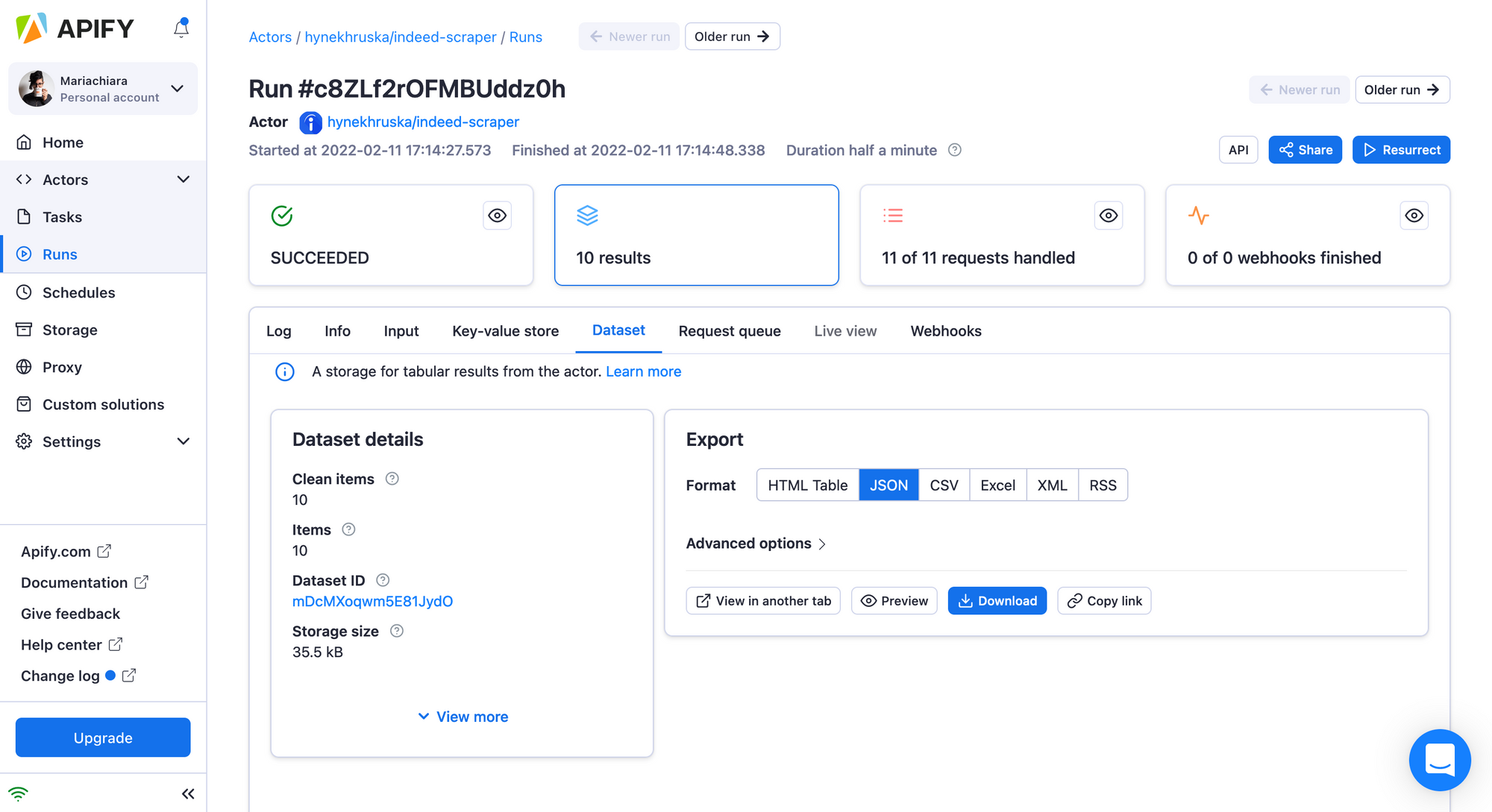
Task: Toggle visibility eye on SUCCEEDED panel
Action: click(x=497, y=215)
